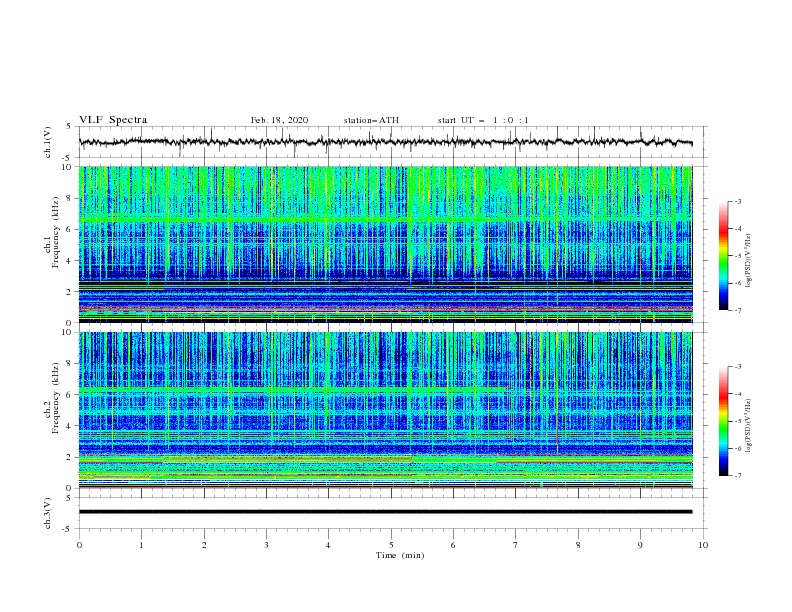Click the ch.1 spectrogram image
792x612 pixels.
tap(385, 244)
